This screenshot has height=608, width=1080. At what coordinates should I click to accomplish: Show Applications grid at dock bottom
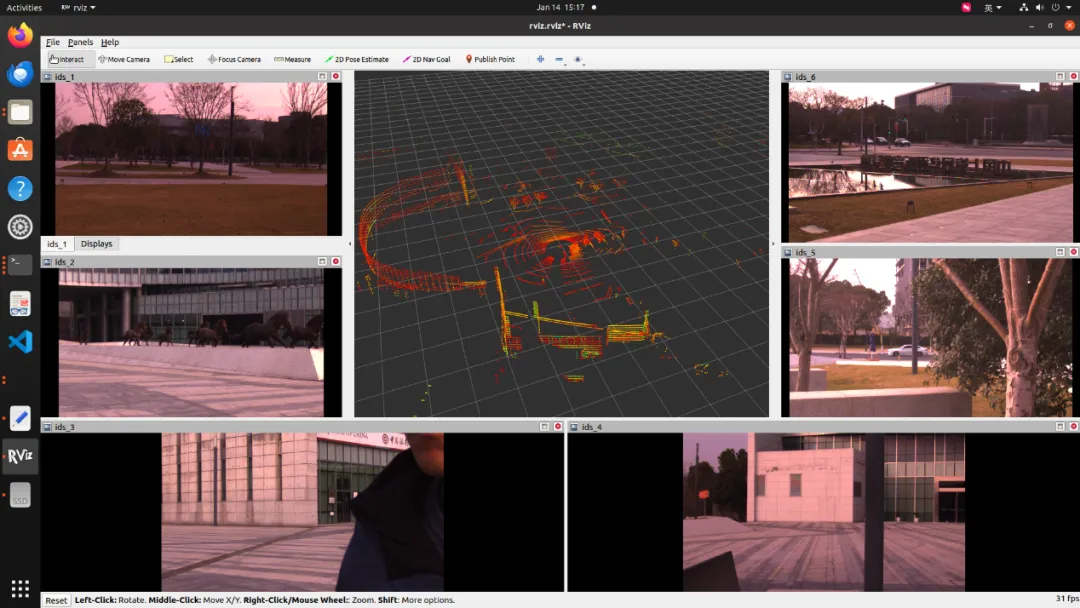[20, 589]
